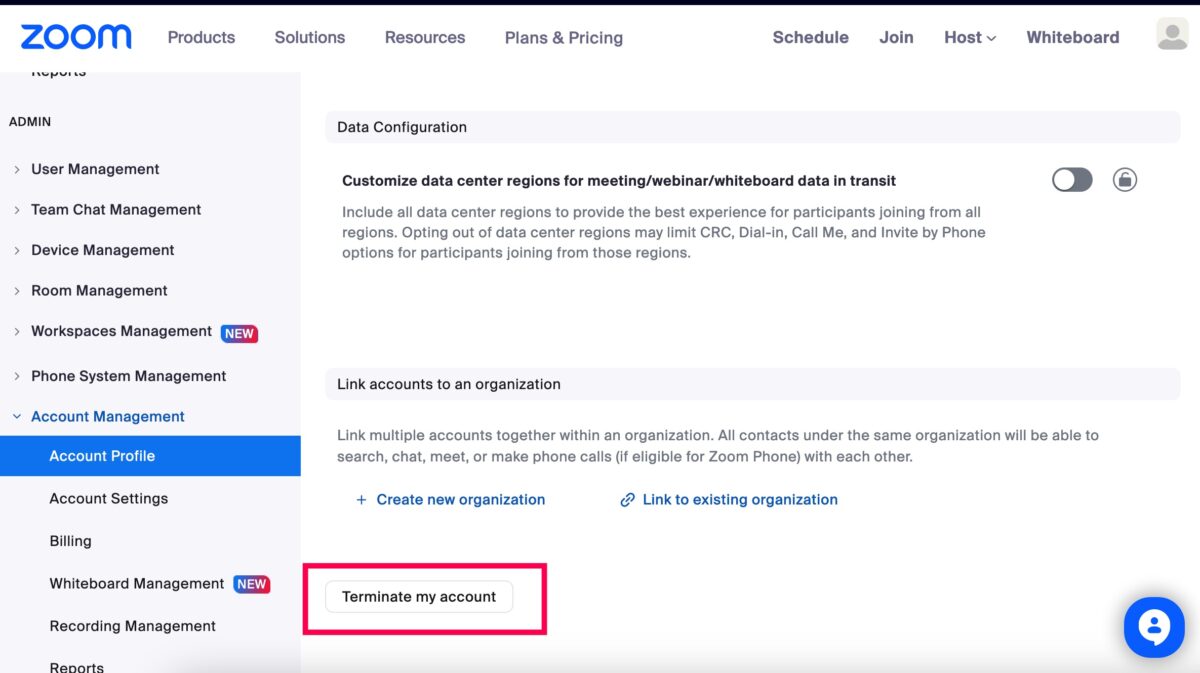
Task: Click the Zoom logo
Action: click(x=76, y=37)
